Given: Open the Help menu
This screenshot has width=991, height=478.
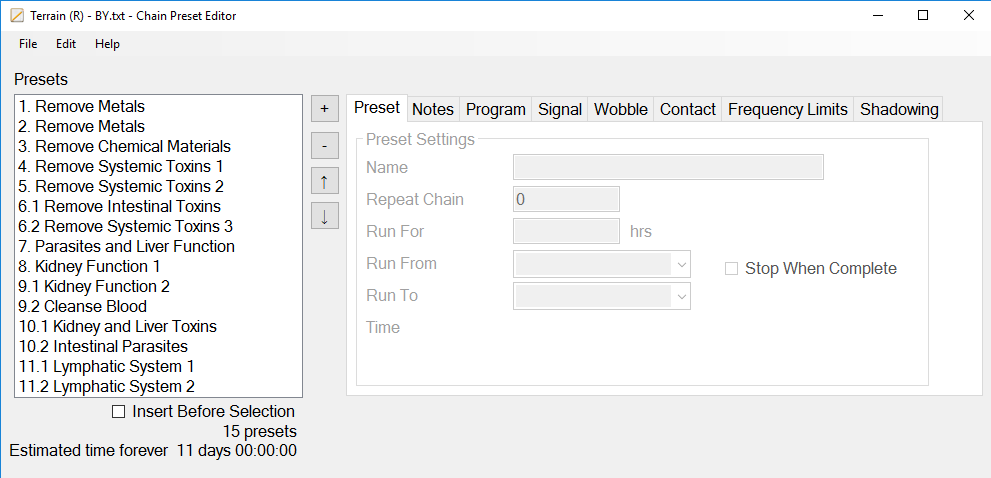Looking at the screenshot, I should point(107,44).
